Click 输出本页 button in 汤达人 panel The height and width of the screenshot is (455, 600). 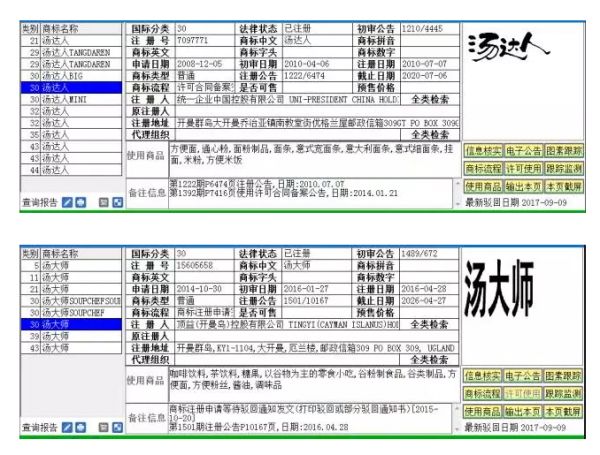523,186
